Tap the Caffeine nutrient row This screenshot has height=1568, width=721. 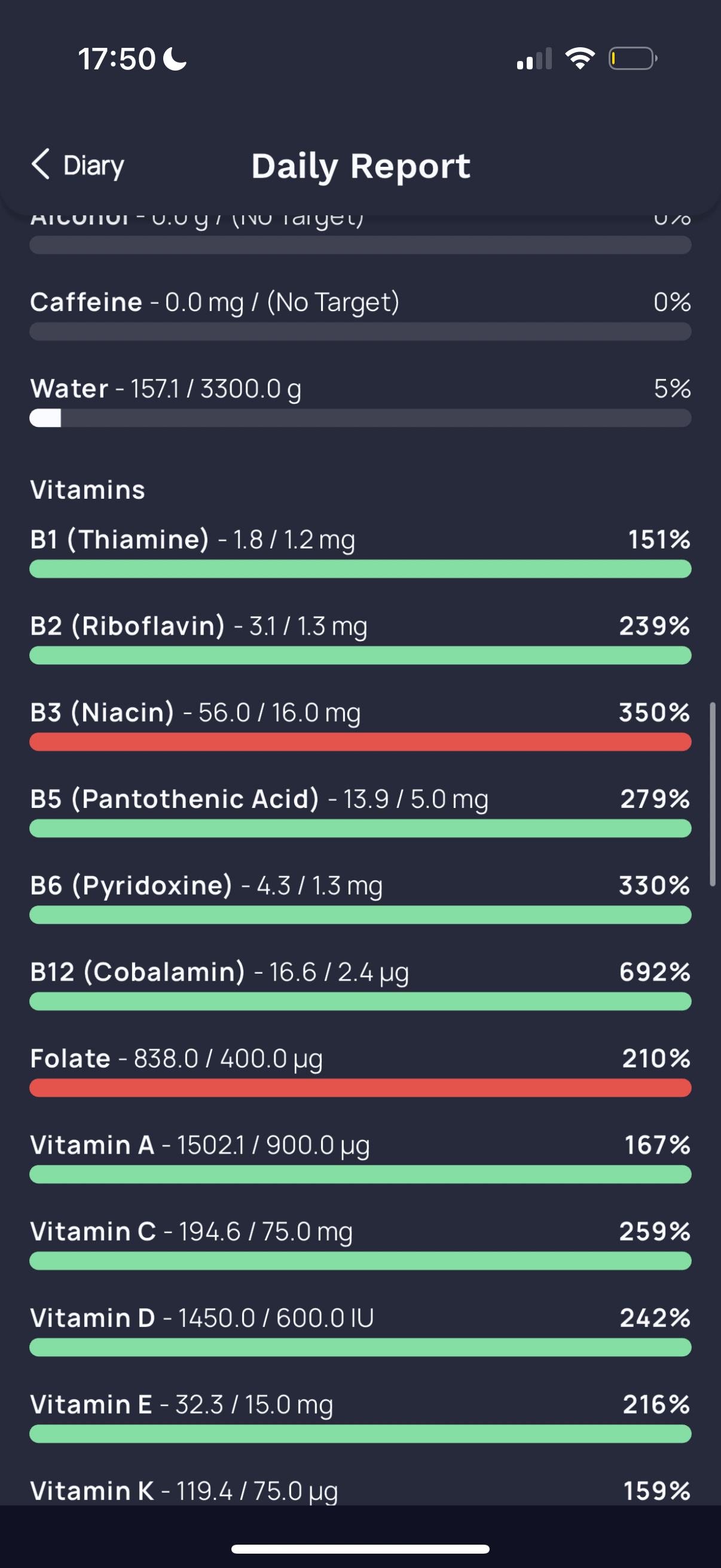360,315
